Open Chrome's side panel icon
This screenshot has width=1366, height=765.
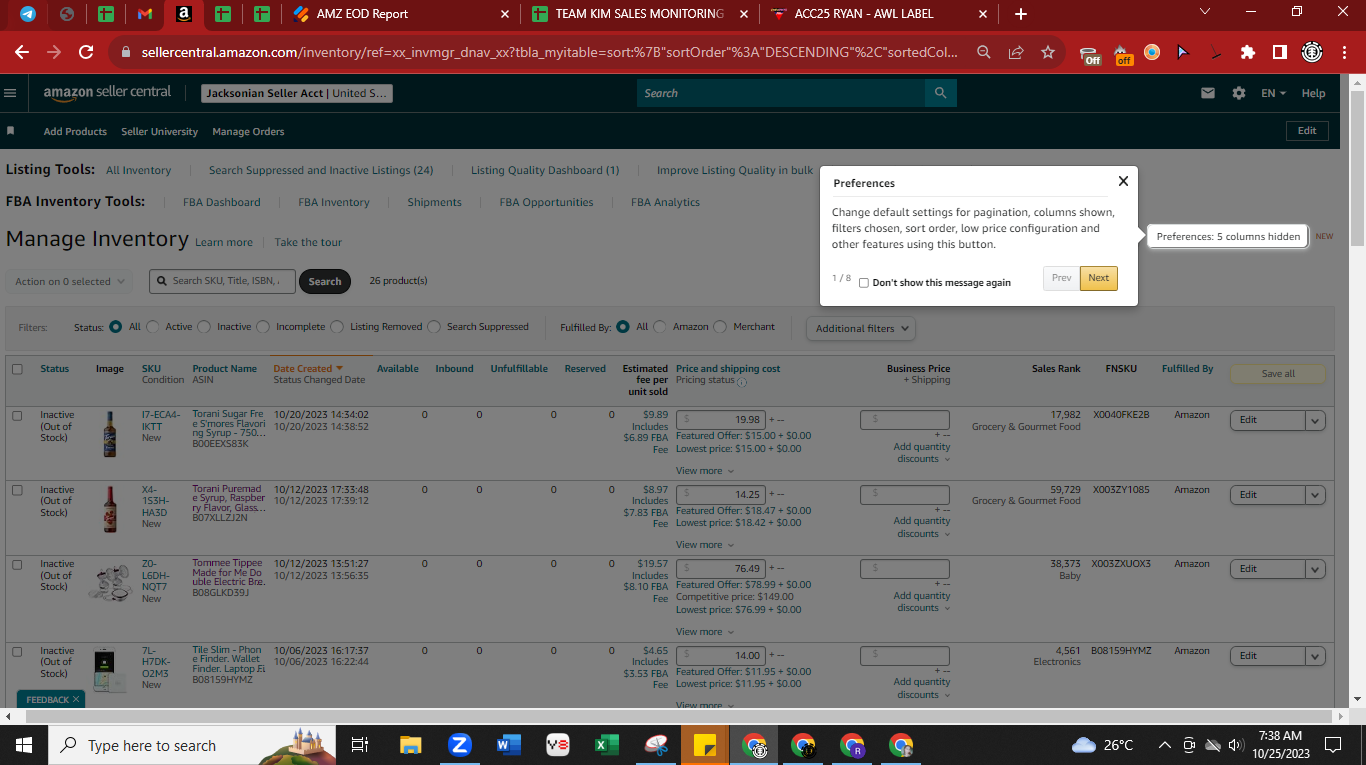(x=1280, y=52)
